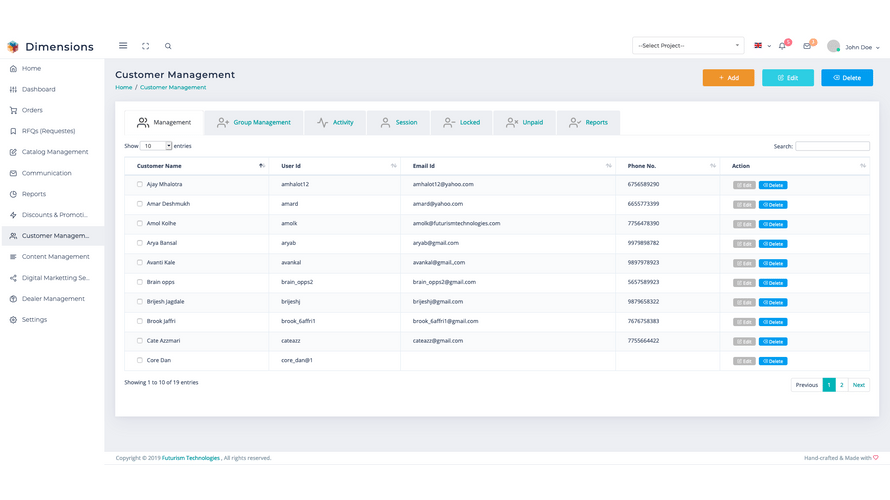Image resolution: width=890 pixels, height=500 pixels.
Task: Click email amolk@futurismtechnologies.com
Action: click(456, 224)
